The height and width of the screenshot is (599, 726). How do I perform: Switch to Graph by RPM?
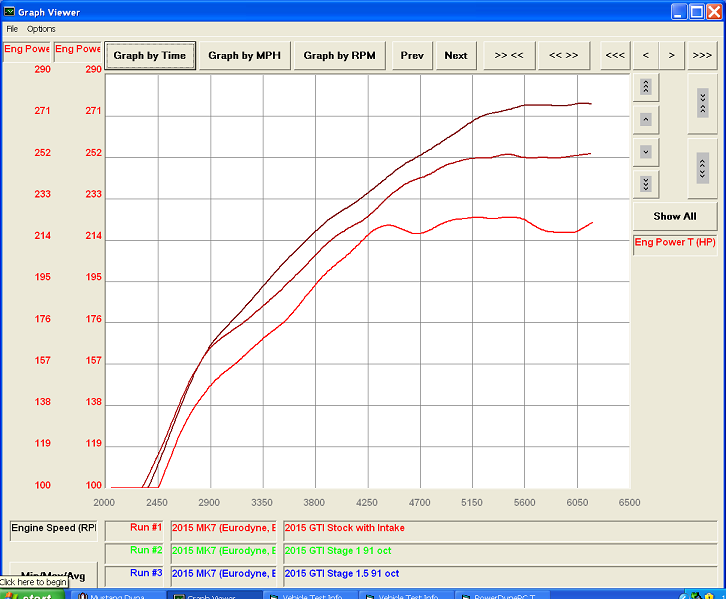pyautogui.click(x=339, y=56)
